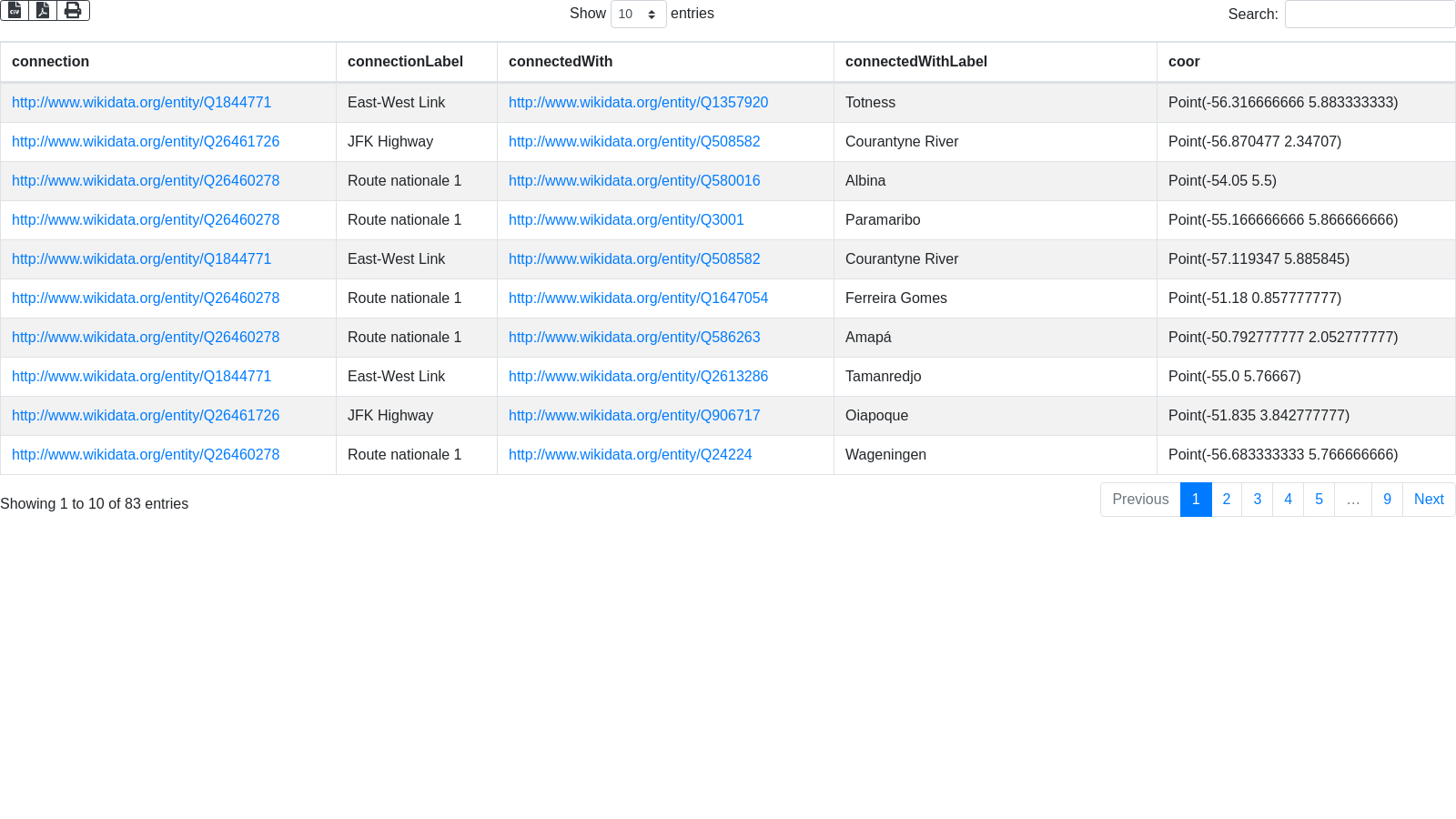
Task: Open the Q1357920 Totness entity link
Action: click(638, 103)
